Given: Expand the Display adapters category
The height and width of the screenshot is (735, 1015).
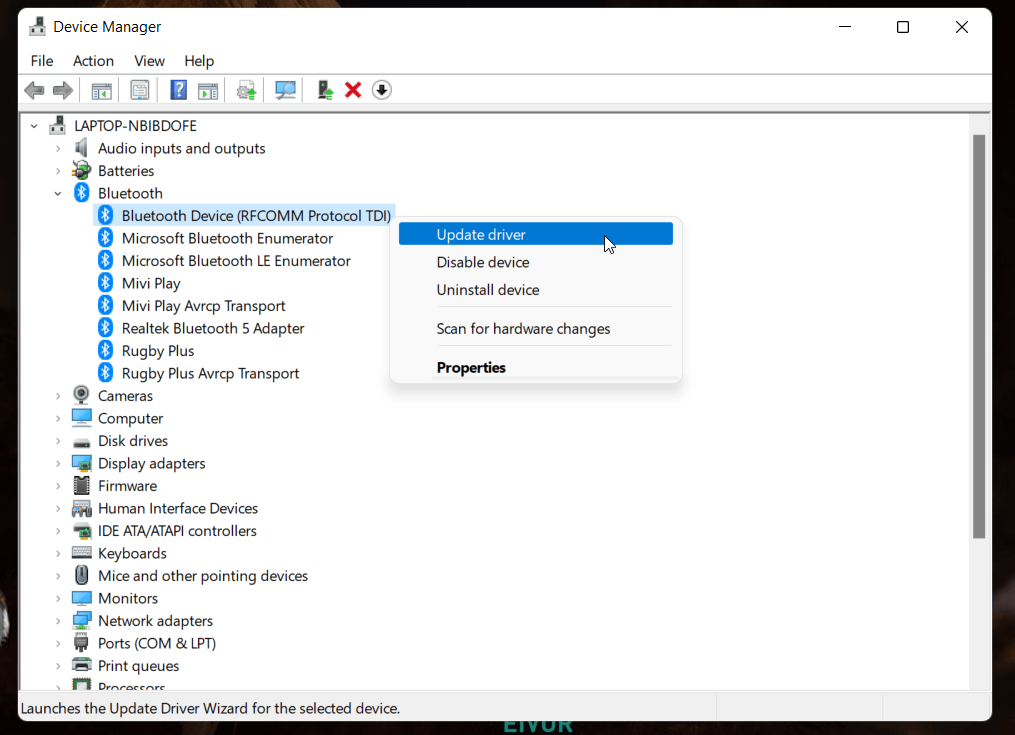Looking at the screenshot, I should click(58, 463).
